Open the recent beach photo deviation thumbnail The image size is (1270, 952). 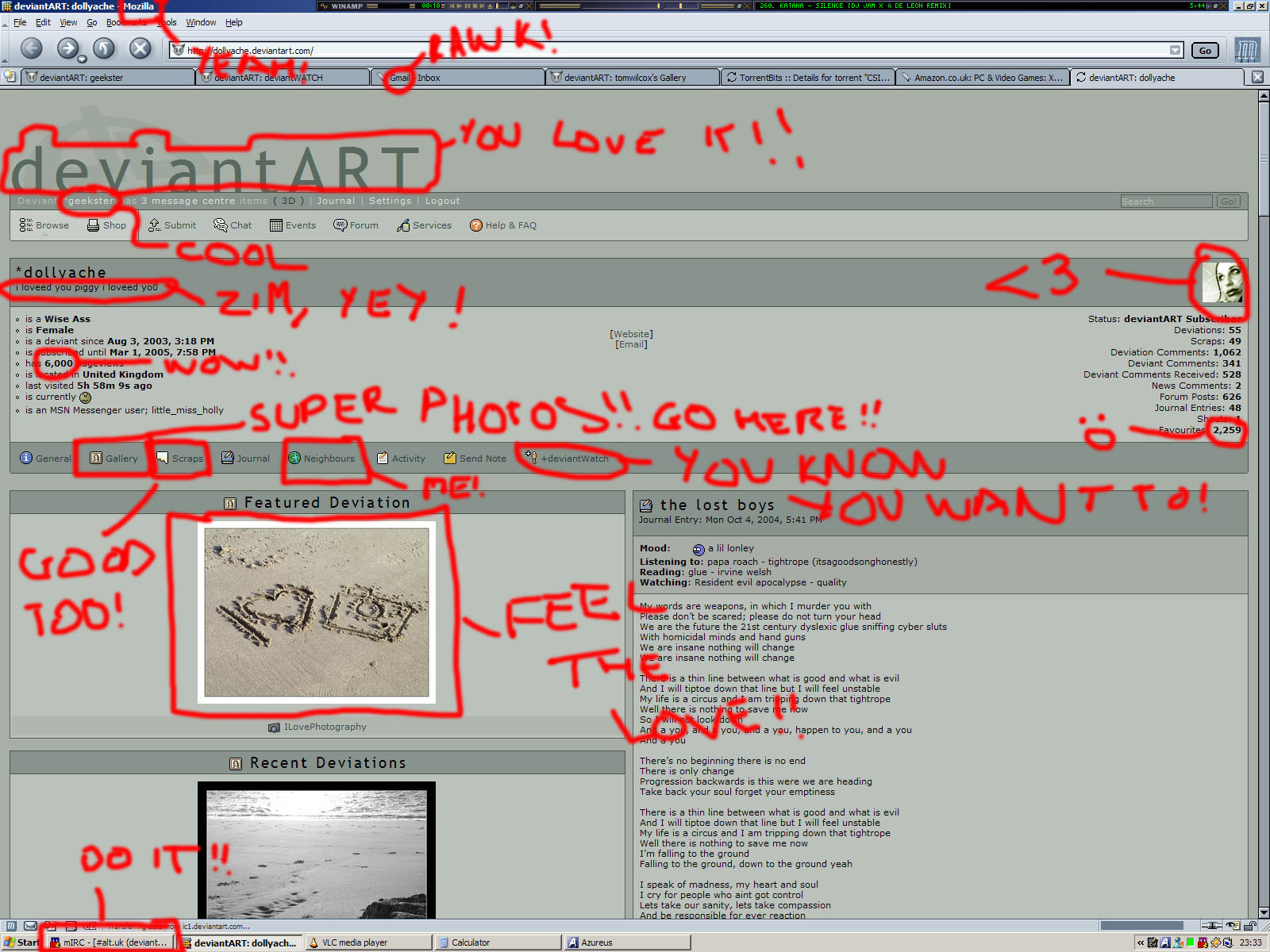(x=317, y=850)
